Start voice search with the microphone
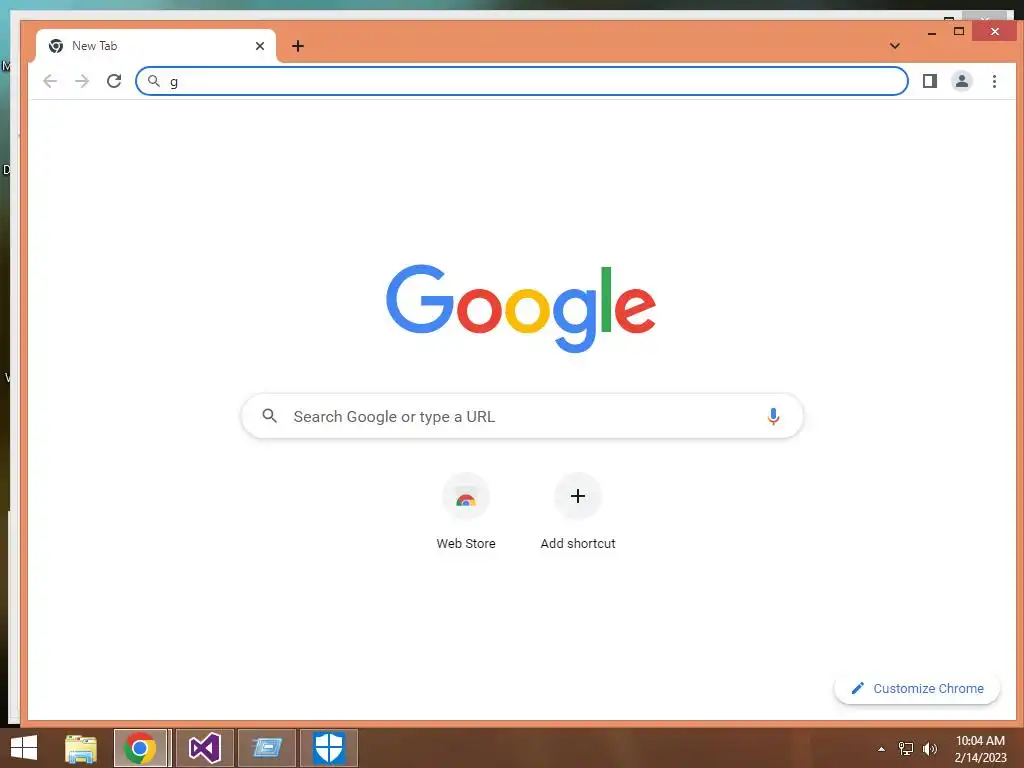 (x=773, y=416)
